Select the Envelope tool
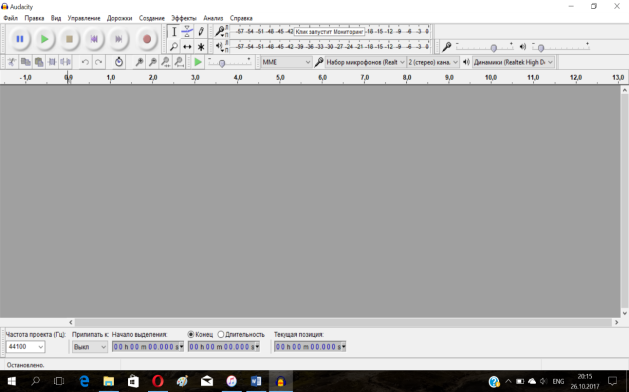Screen dimensions: 629x392 [187, 31]
